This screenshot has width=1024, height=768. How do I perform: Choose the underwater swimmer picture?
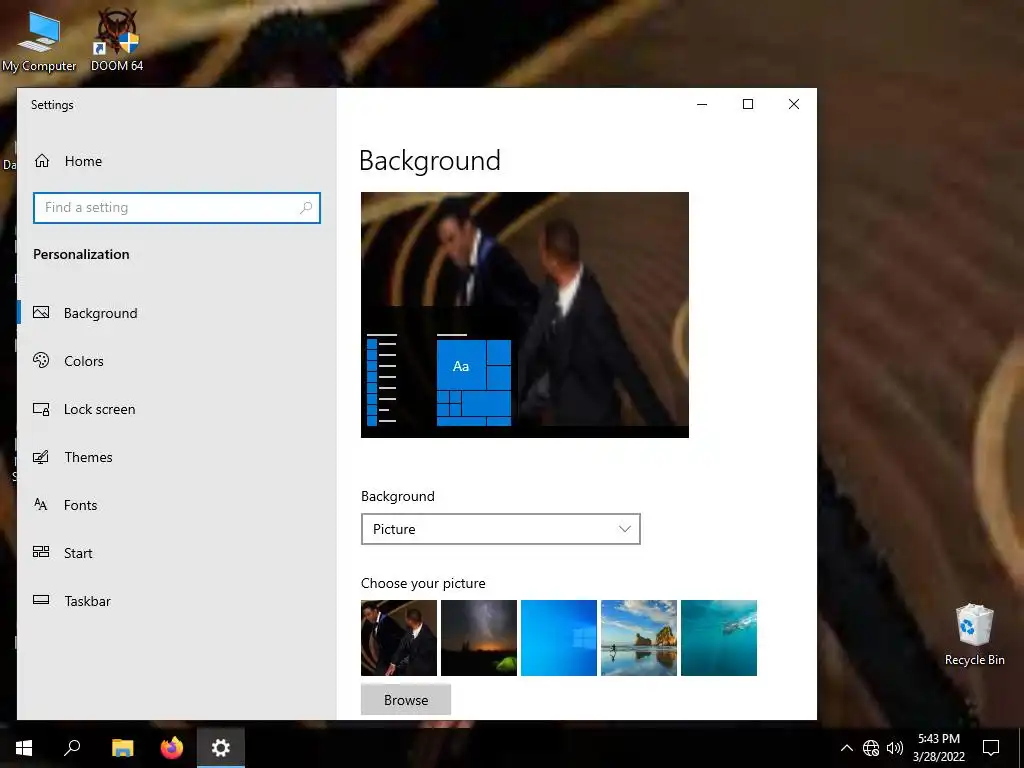[719, 638]
